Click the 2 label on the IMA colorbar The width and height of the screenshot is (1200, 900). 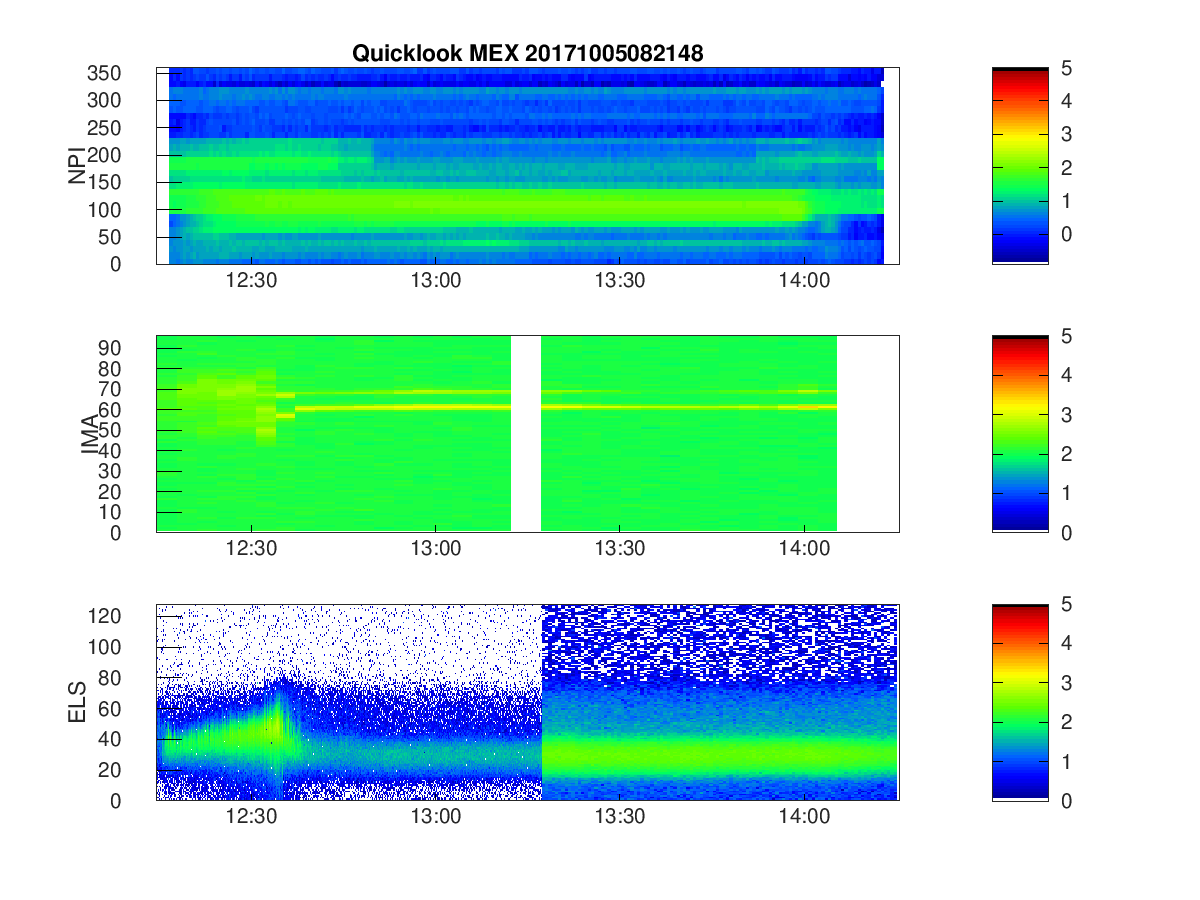(1065, 454)
